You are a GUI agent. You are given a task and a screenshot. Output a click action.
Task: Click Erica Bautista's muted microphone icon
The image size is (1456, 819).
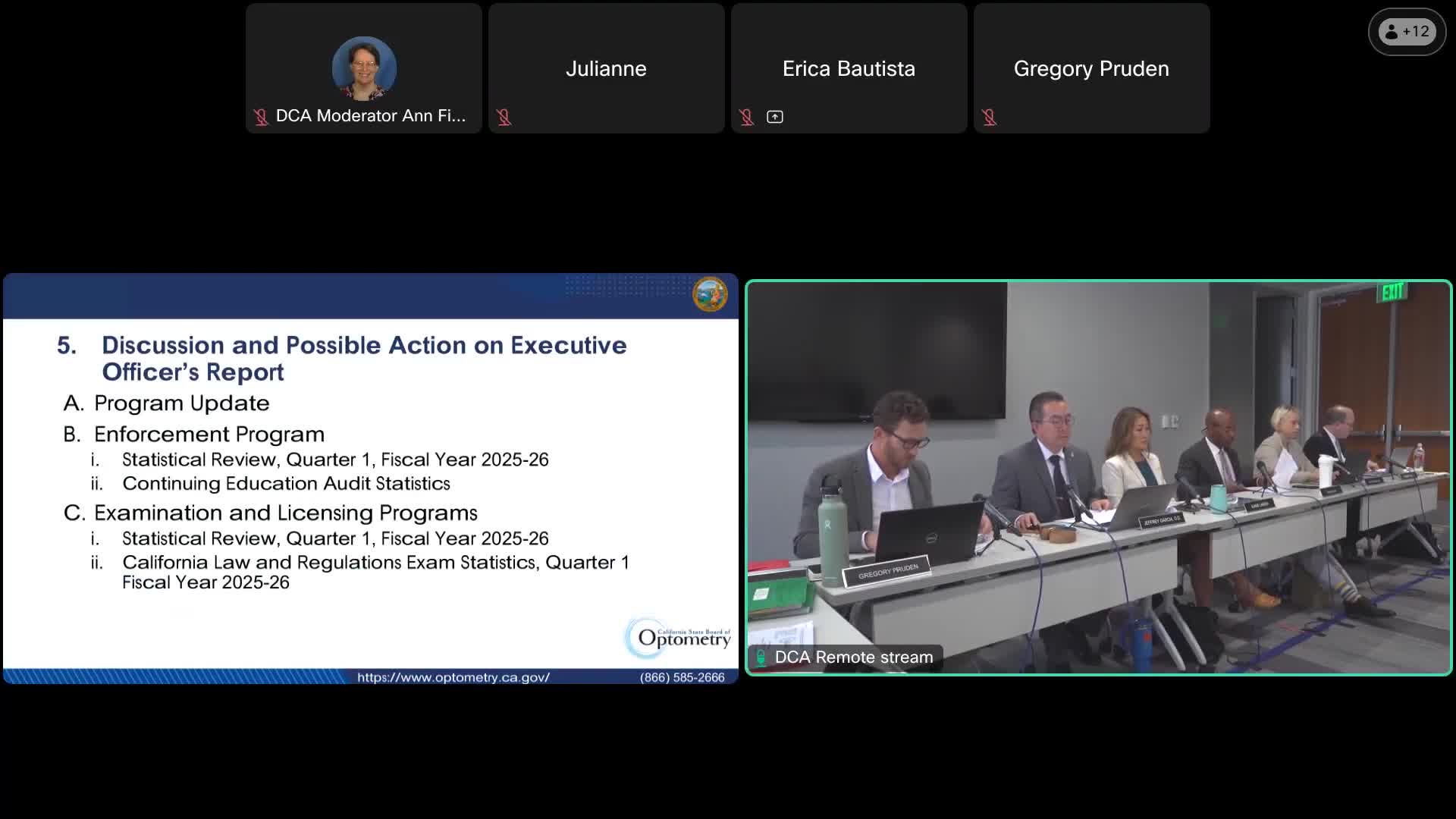coord(746,117)
